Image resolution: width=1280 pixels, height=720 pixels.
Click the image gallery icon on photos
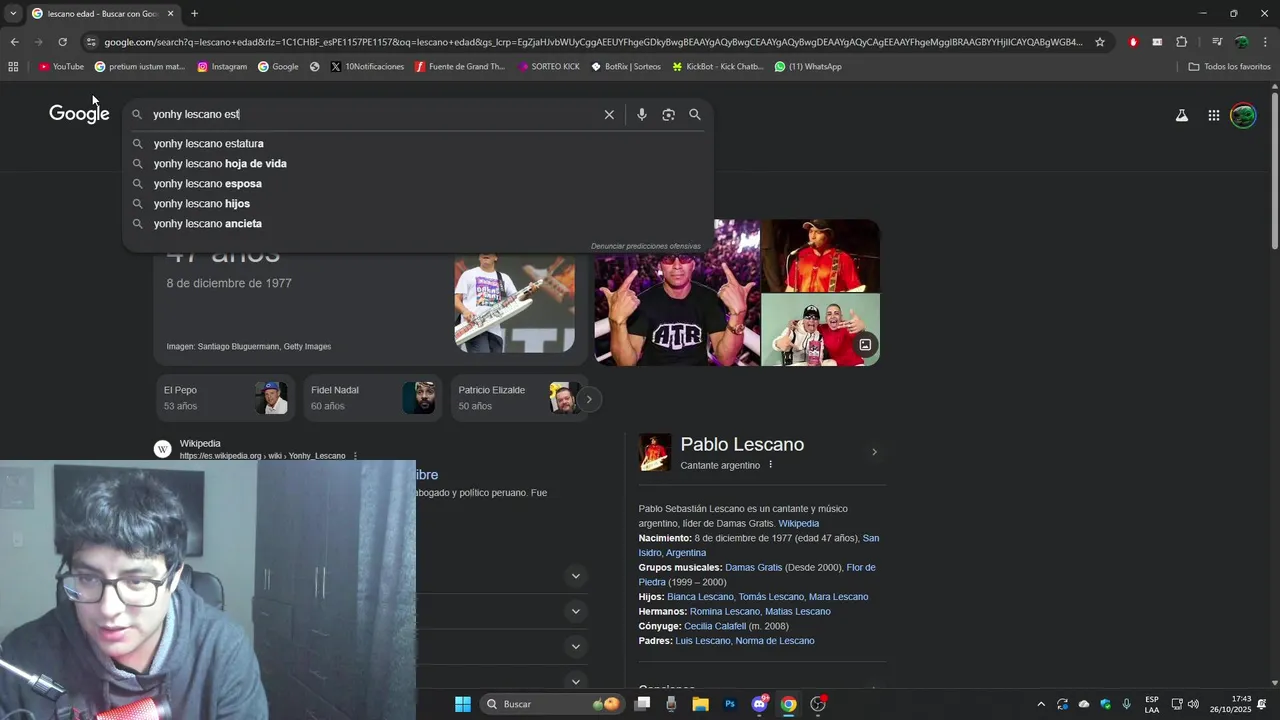865,345
